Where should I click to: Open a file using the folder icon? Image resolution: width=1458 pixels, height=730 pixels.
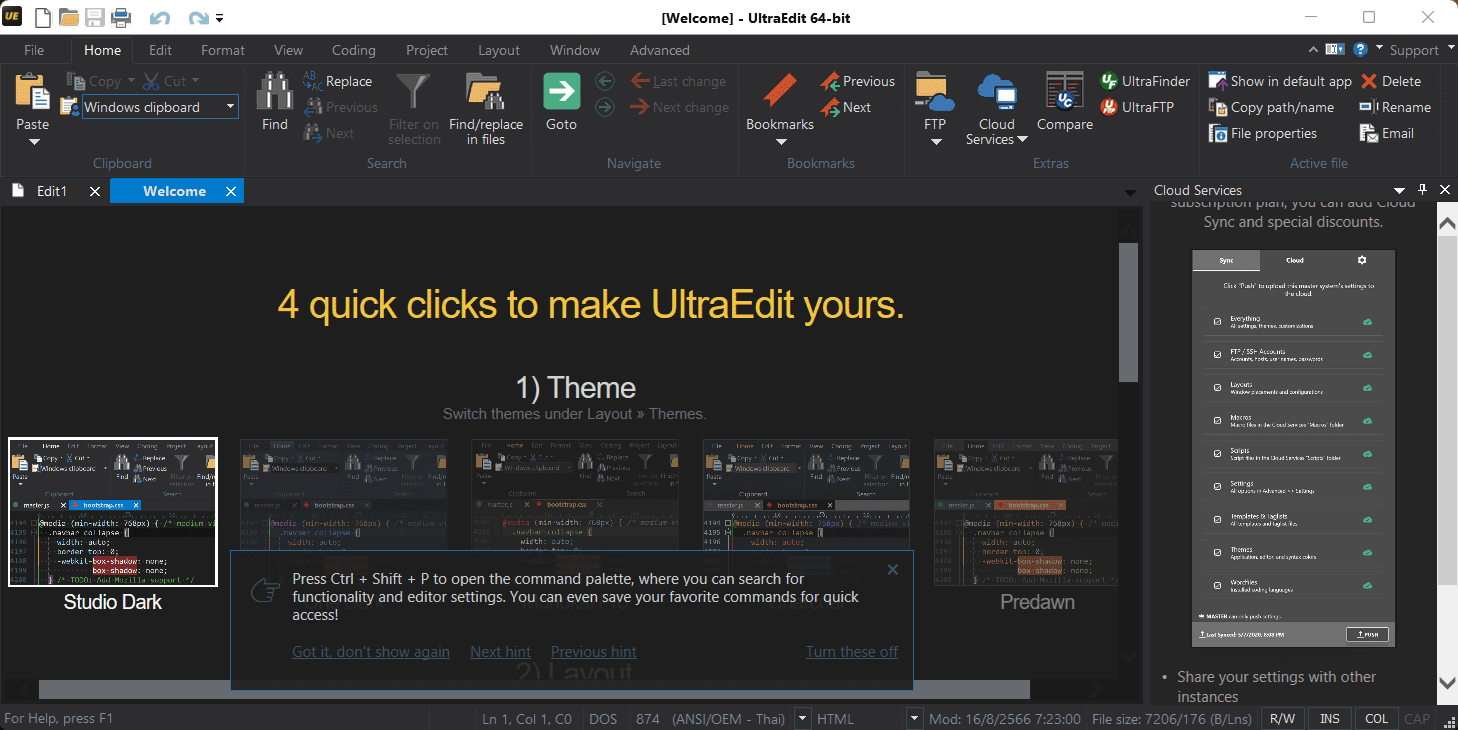click(x=68, y=17)
